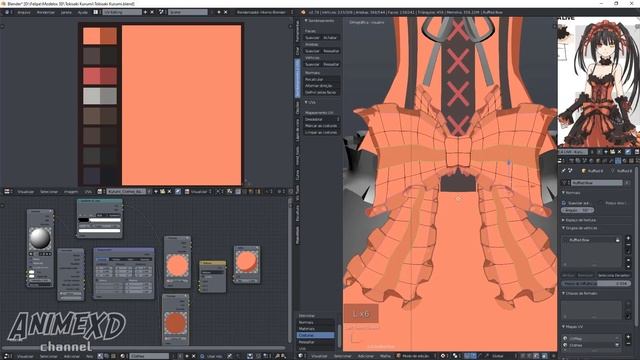This screenshot has height=360, width=640.
Task: Open the Arquivo menu
Action: pos(24,12)
